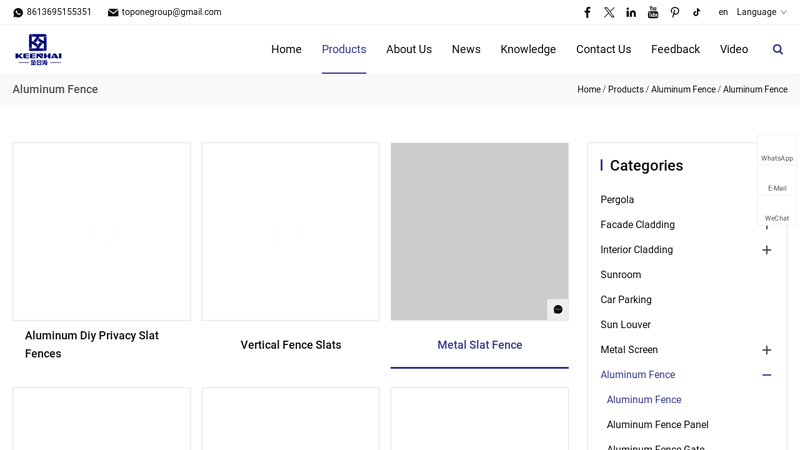
Task: Click the envelope email icon in top bar
Action: tap(113, 12)
